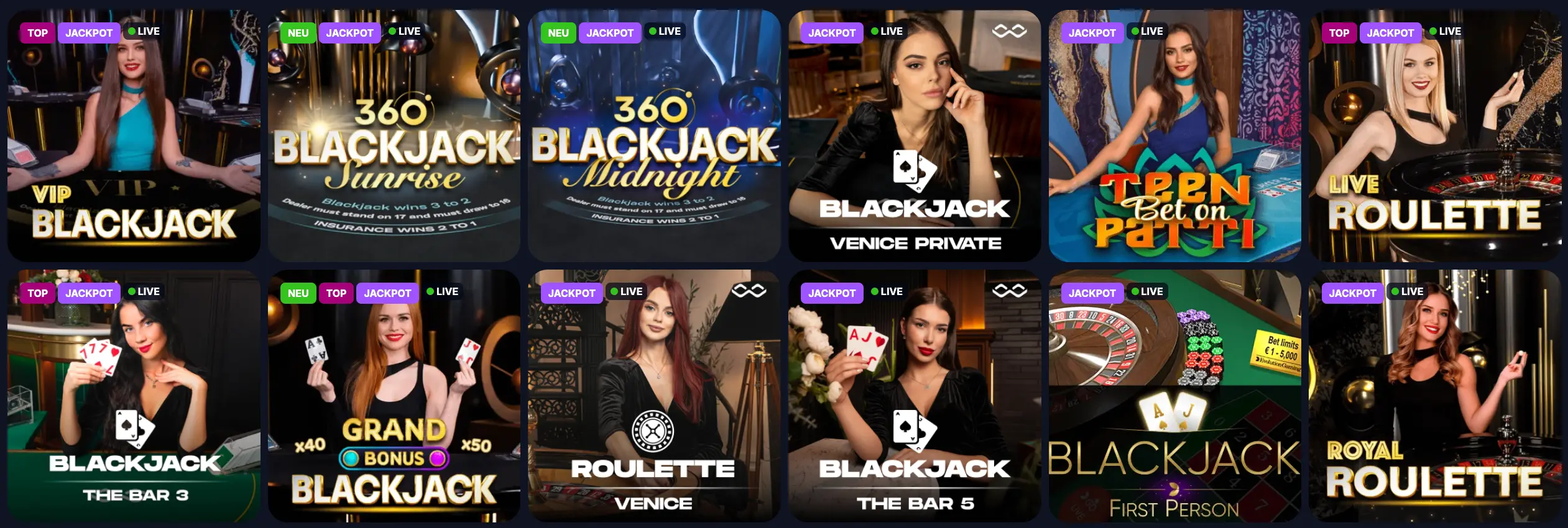Click LIVE indicator on Teen Patti tile
Viewport: 1568px width, 528px height.
pos(1147,31)
